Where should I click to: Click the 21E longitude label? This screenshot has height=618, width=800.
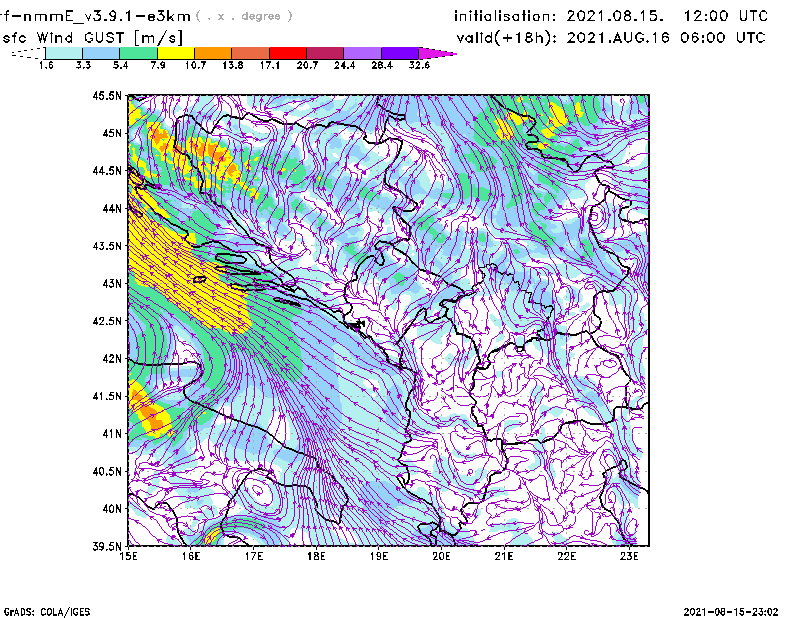coord(504,556)
